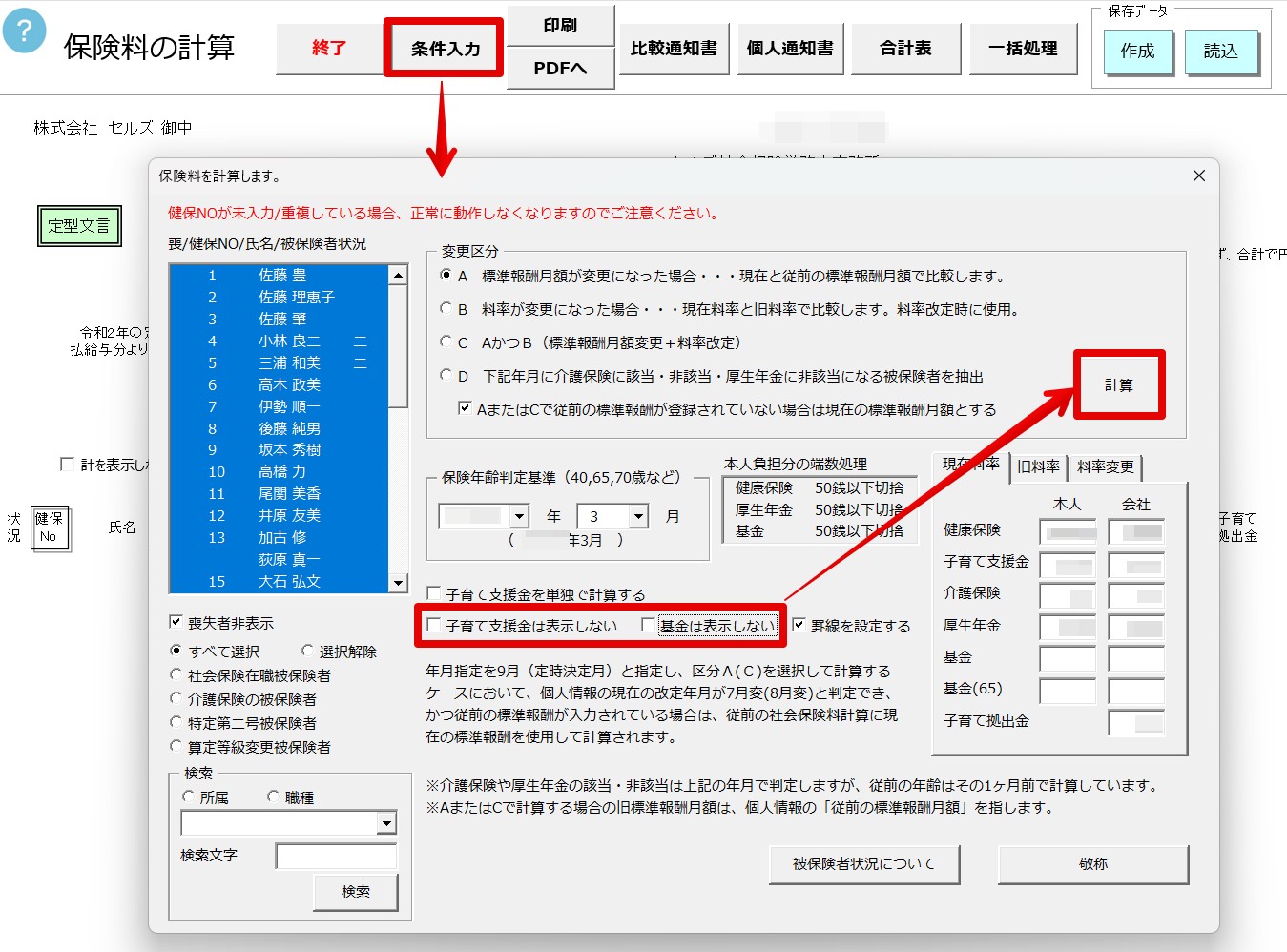This screenshot has height=952, width=1287.
Task: Click the 定型文言 button
Action: tap(79, 226)
